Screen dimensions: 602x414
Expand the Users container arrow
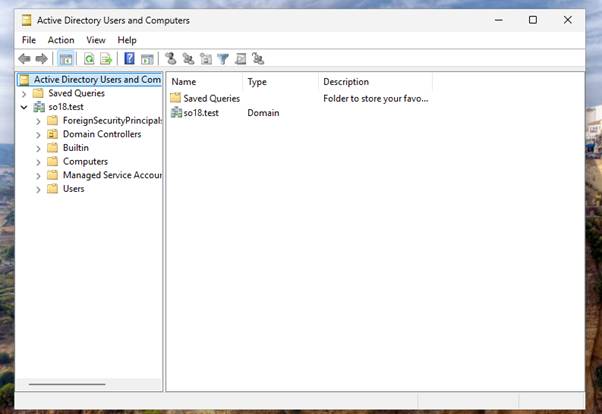(38, 189)
